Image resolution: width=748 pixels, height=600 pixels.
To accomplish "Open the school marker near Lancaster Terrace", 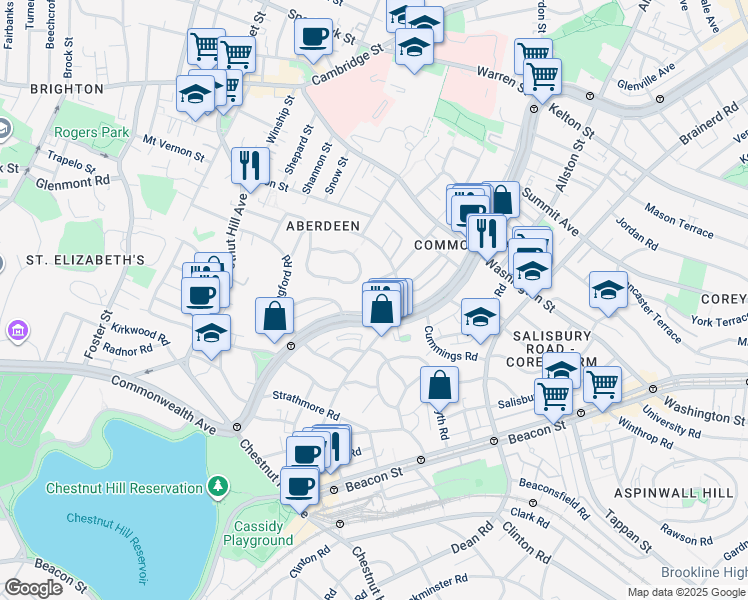I will [608, 291].
